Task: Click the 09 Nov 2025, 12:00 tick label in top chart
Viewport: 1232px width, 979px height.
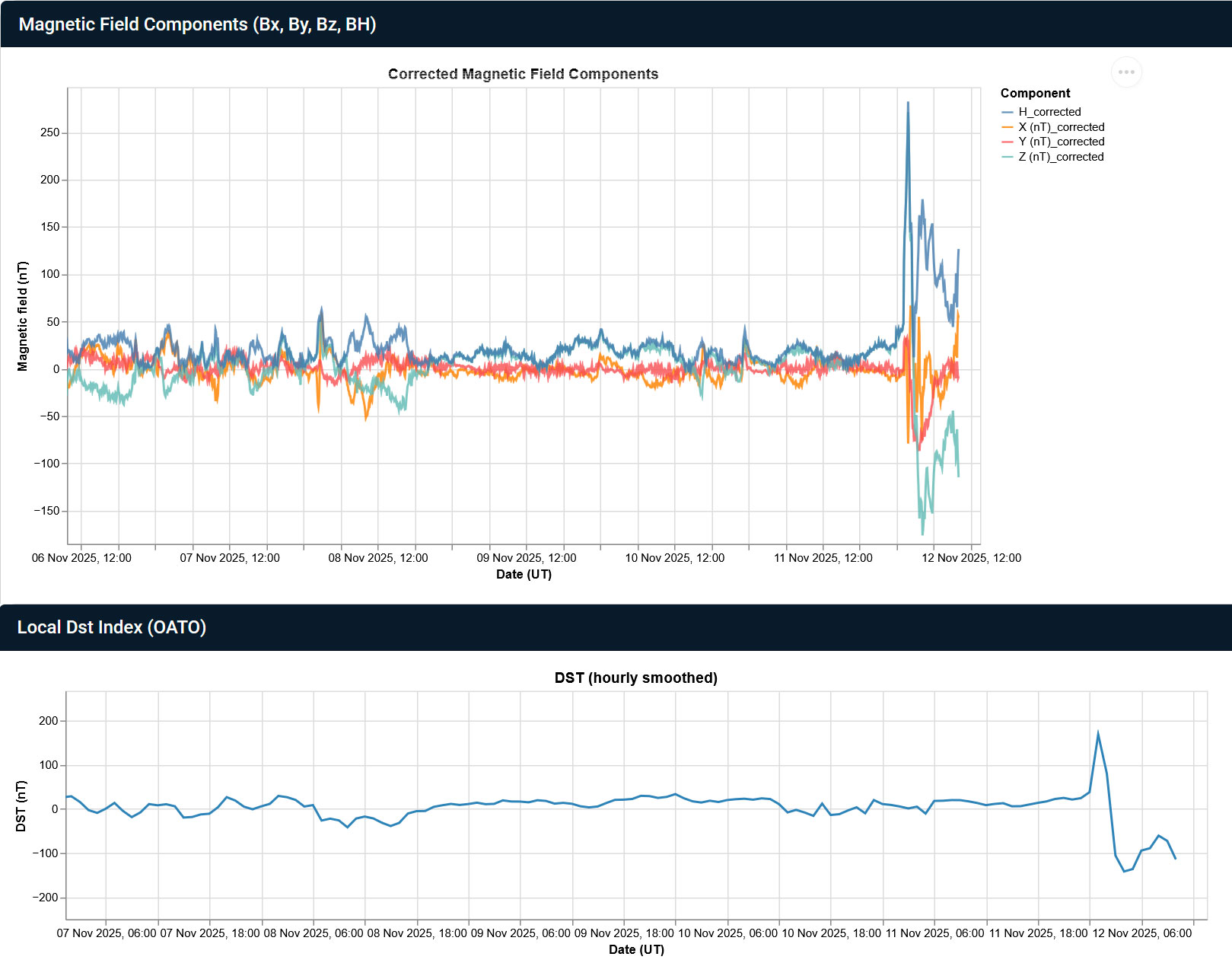Action: click(x=526, y=558)
